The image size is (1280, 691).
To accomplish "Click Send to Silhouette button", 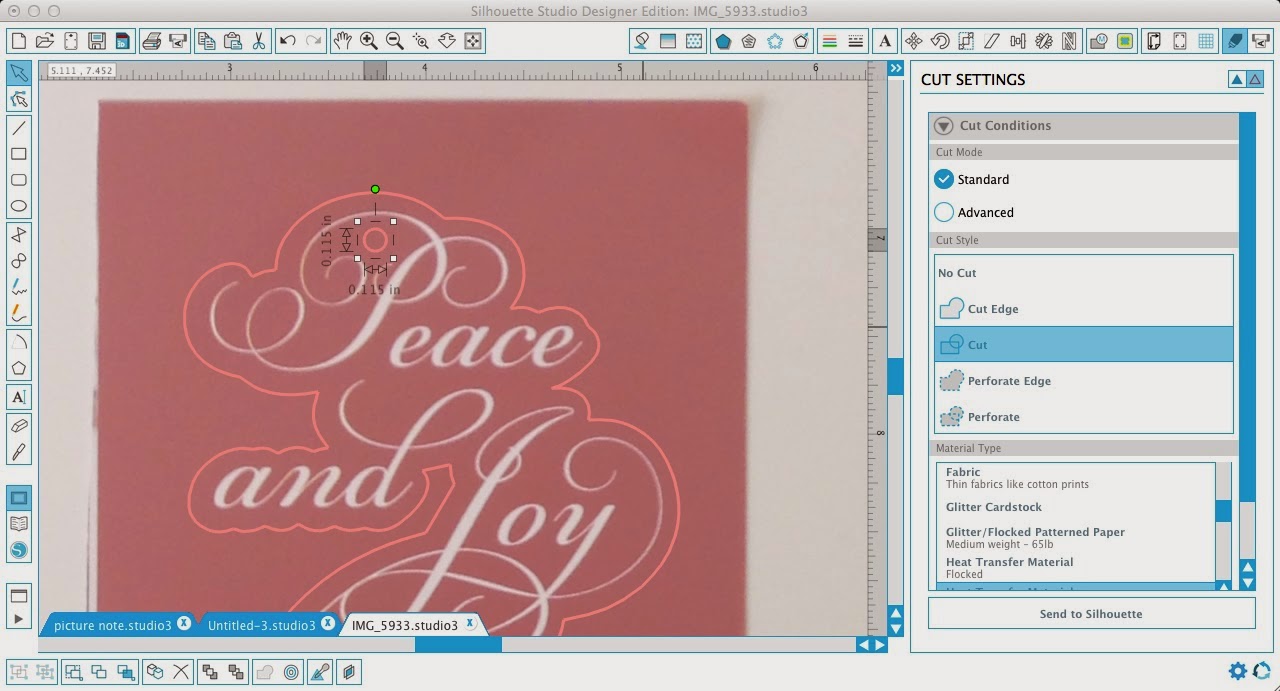I will pyautogui.click(x=1091, y=614).
